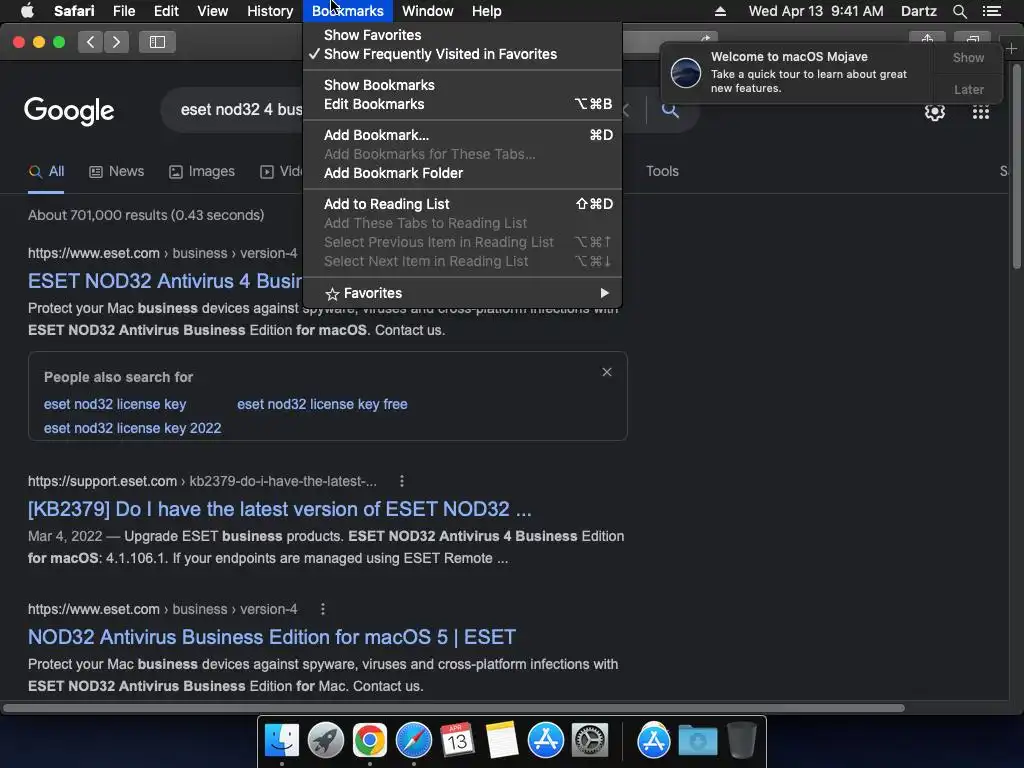This screenshot has height=768, width=1024.
Task: Click the Google logo
Action: 69,110
